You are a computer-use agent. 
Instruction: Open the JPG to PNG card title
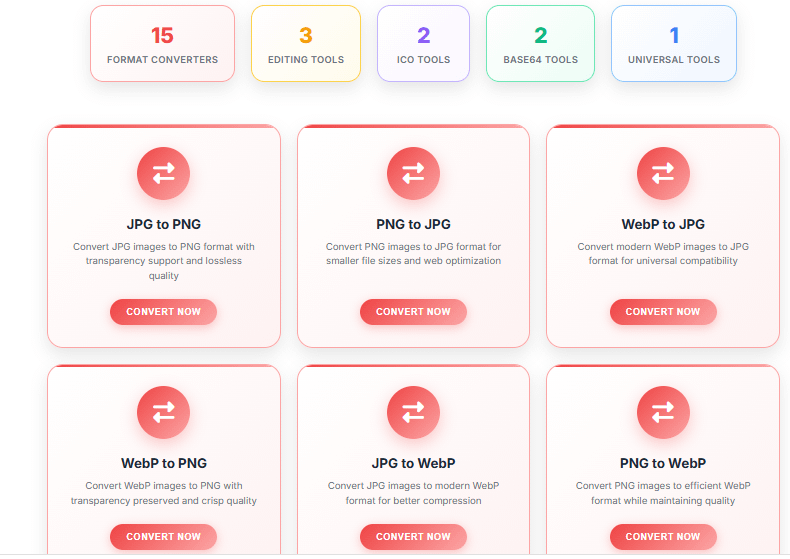(x=164, y=224)
